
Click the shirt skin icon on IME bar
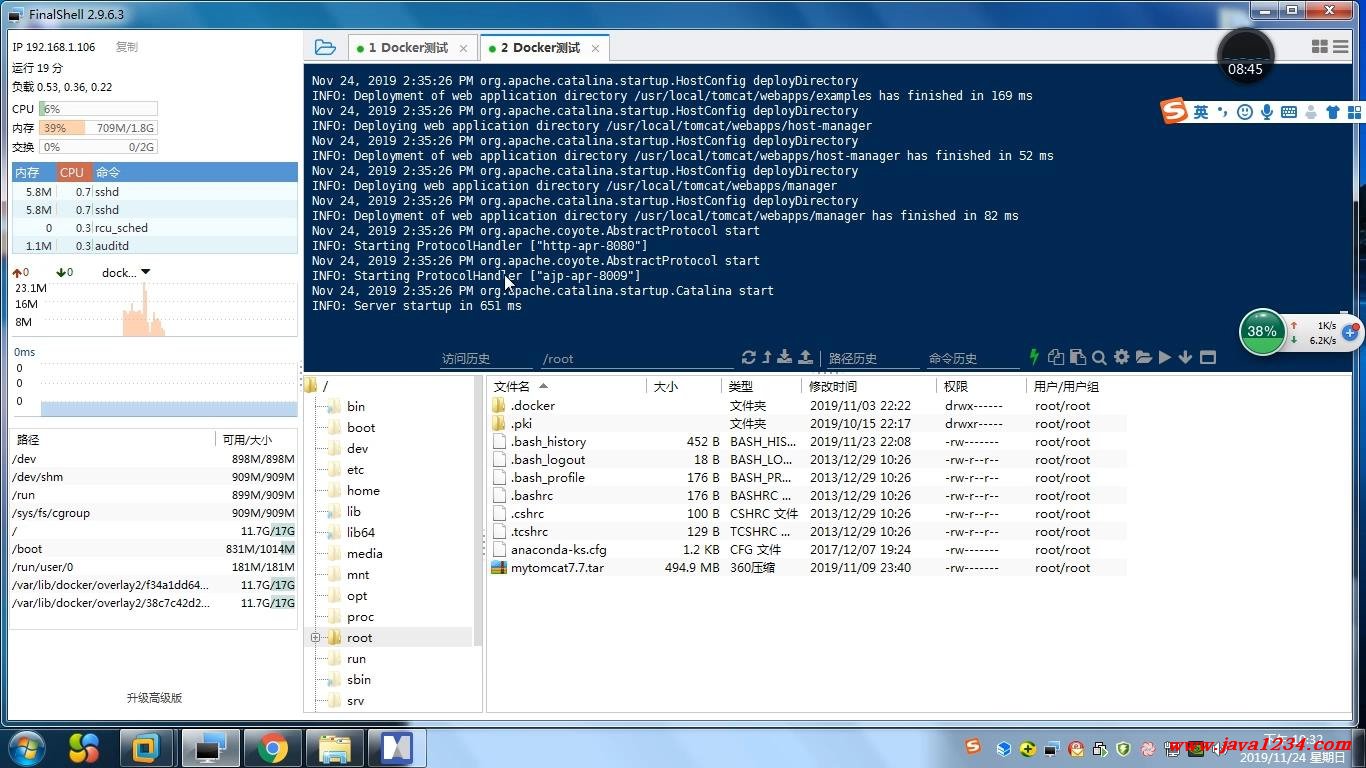coord(1332,112)
